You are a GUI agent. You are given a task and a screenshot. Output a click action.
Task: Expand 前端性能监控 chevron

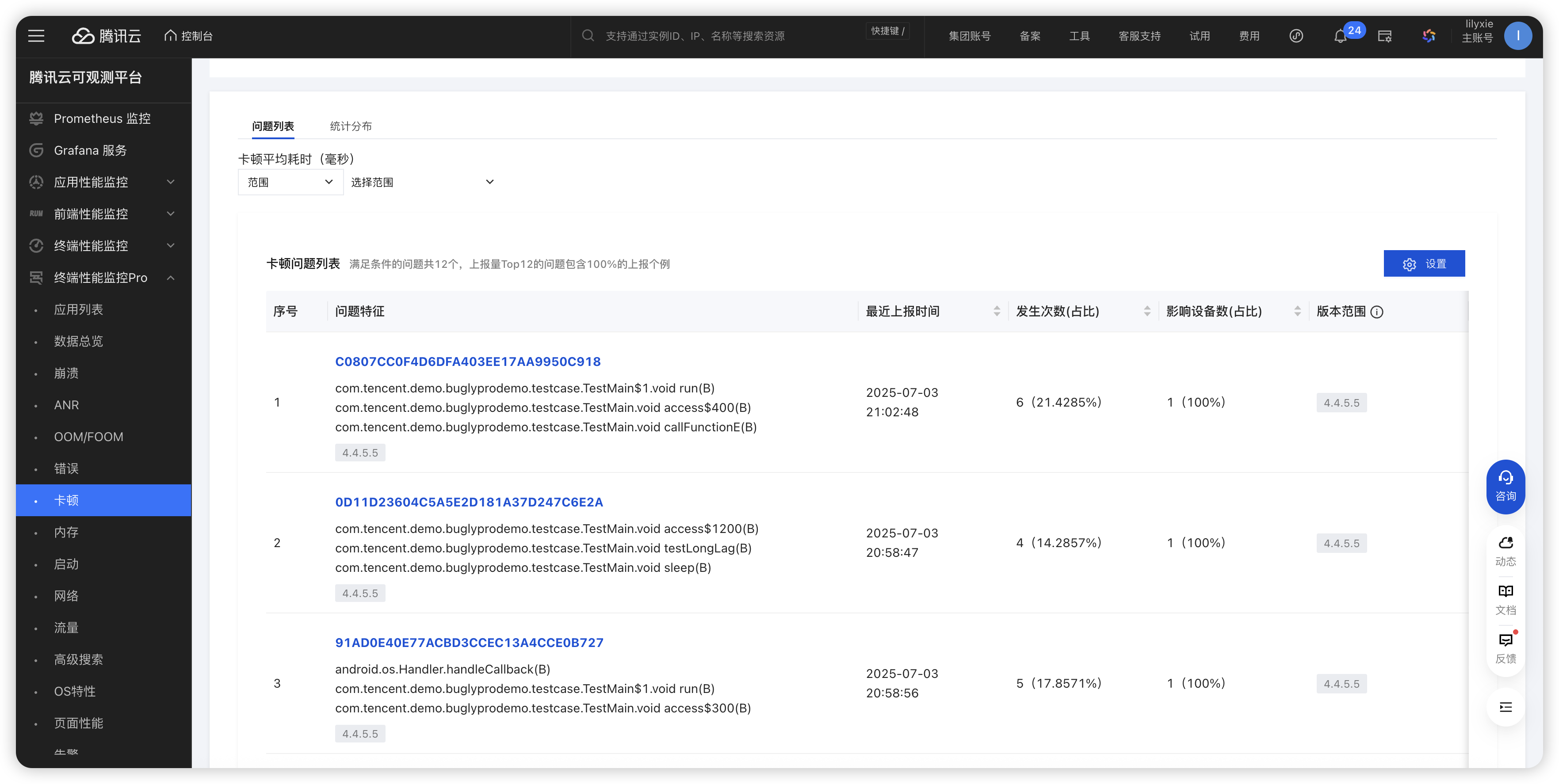pyautogui.click(x=171, y=214)
